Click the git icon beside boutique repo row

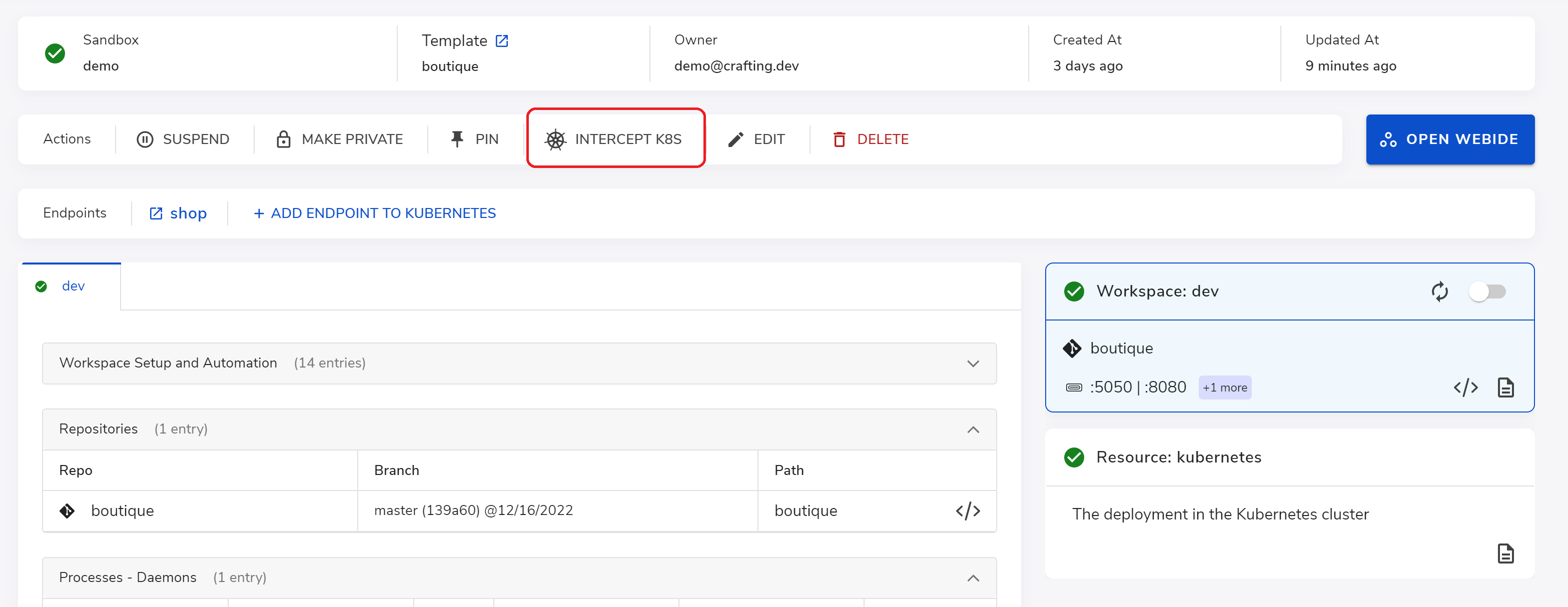[x=67, y=511]
